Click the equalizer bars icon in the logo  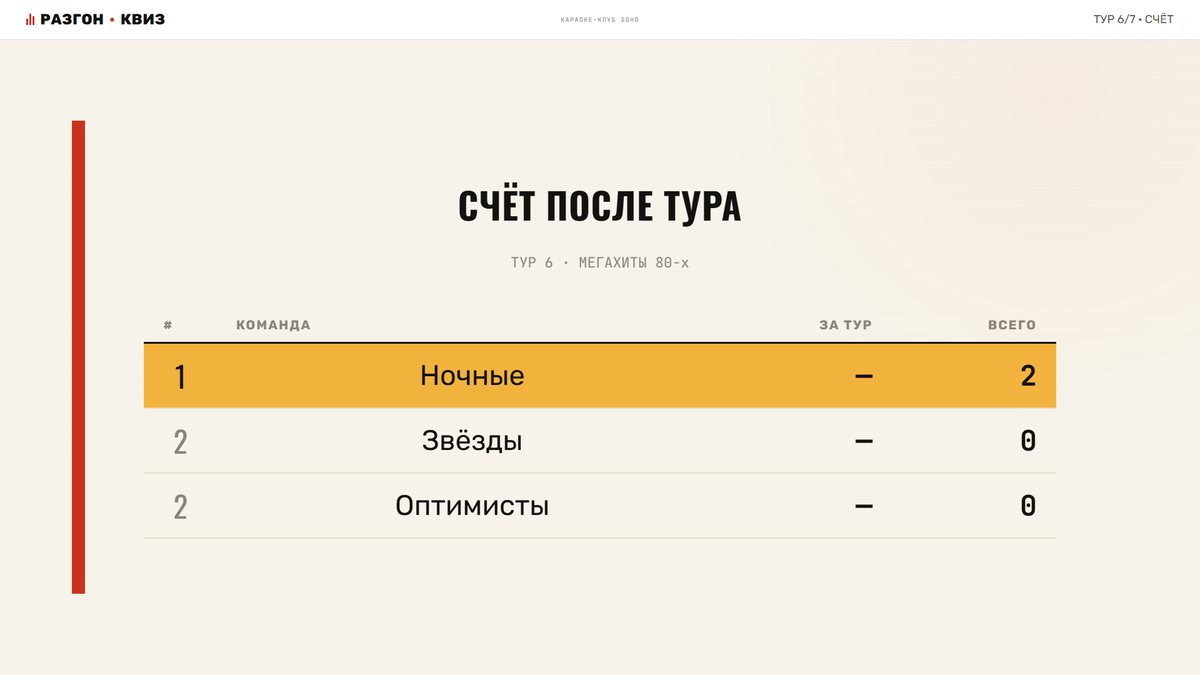[30, 20]
